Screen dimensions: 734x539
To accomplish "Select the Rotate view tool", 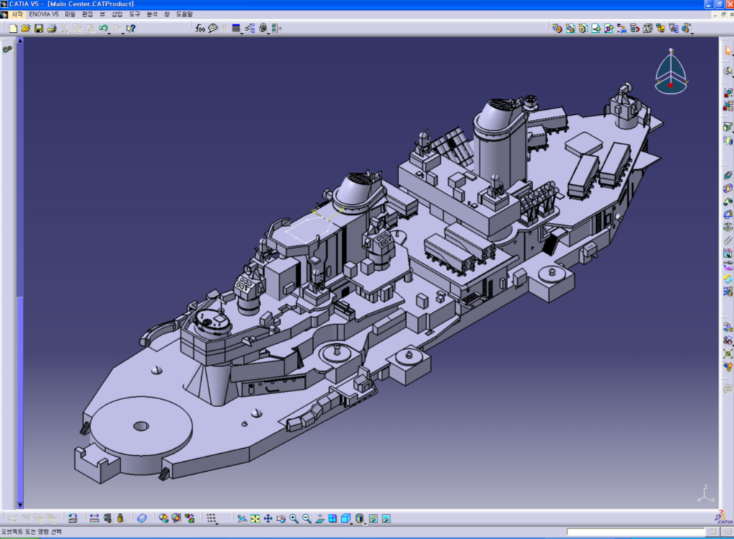I will click(281, 518).
